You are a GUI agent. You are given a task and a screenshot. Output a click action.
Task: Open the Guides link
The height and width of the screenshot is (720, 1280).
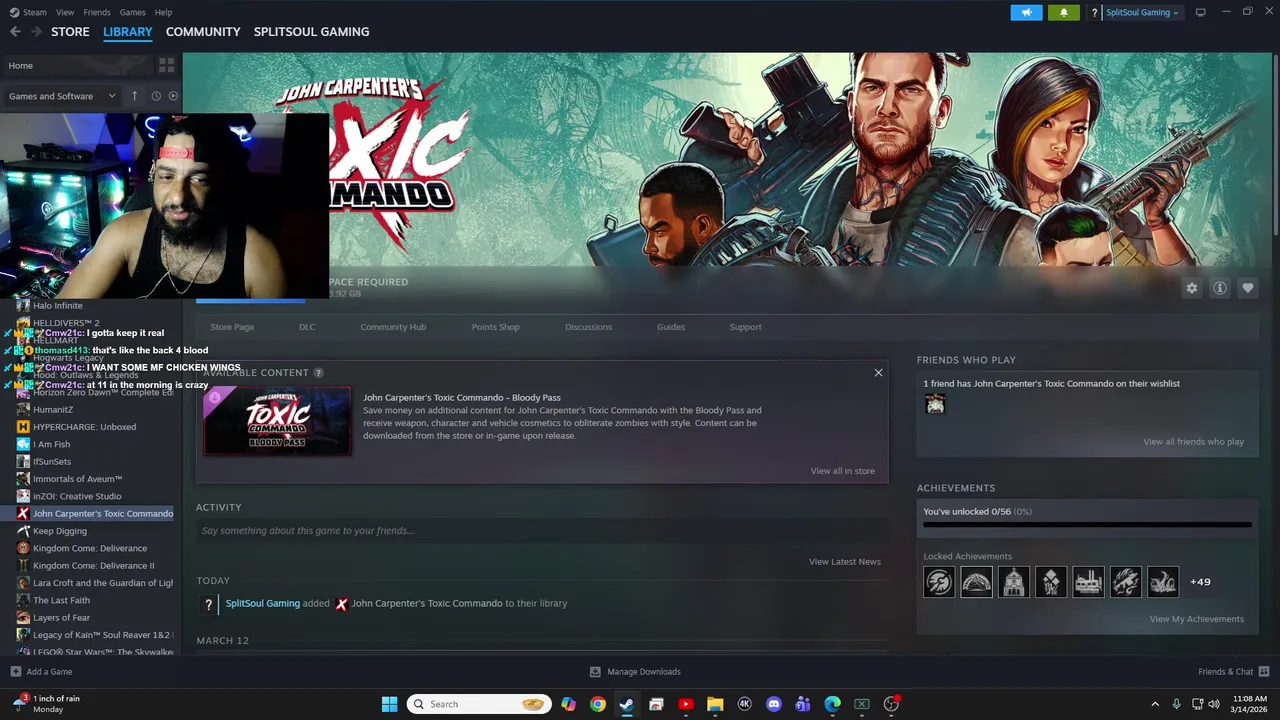point(671,327)
